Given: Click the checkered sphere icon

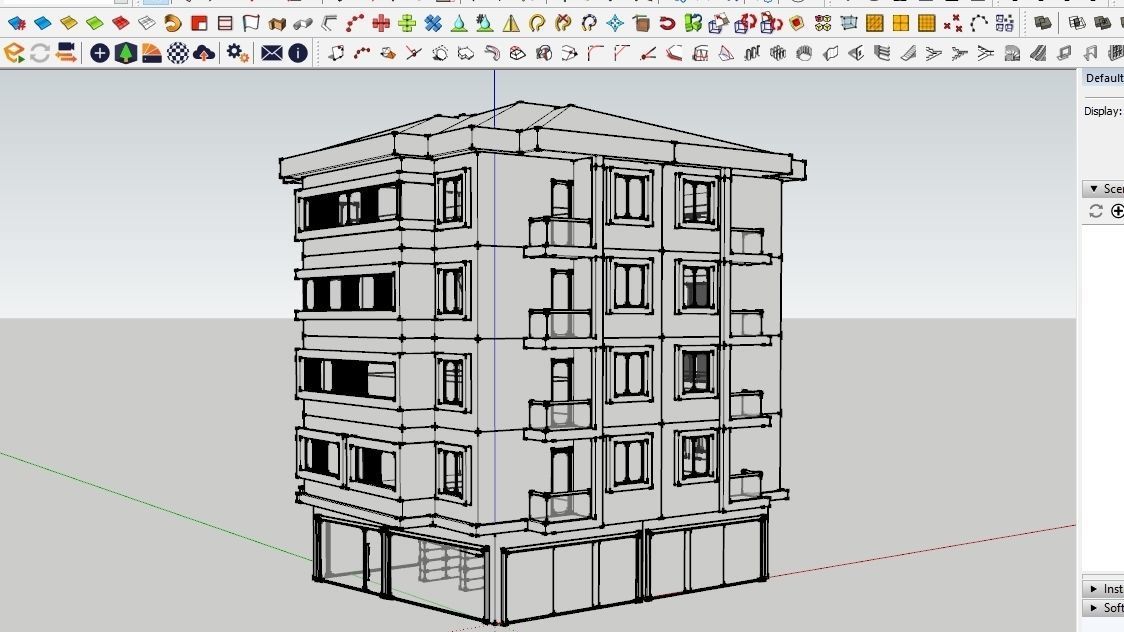Looking at the screenshot, I should (178, 53).
